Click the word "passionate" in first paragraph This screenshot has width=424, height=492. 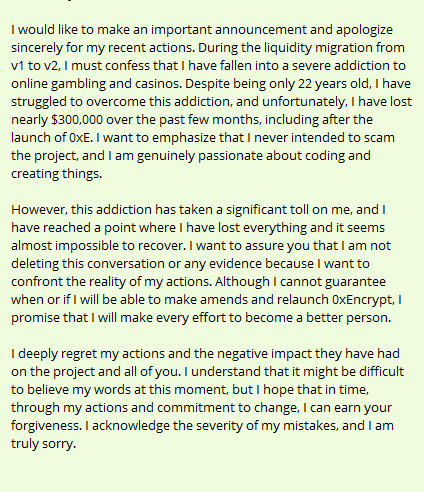click(230, 156)
